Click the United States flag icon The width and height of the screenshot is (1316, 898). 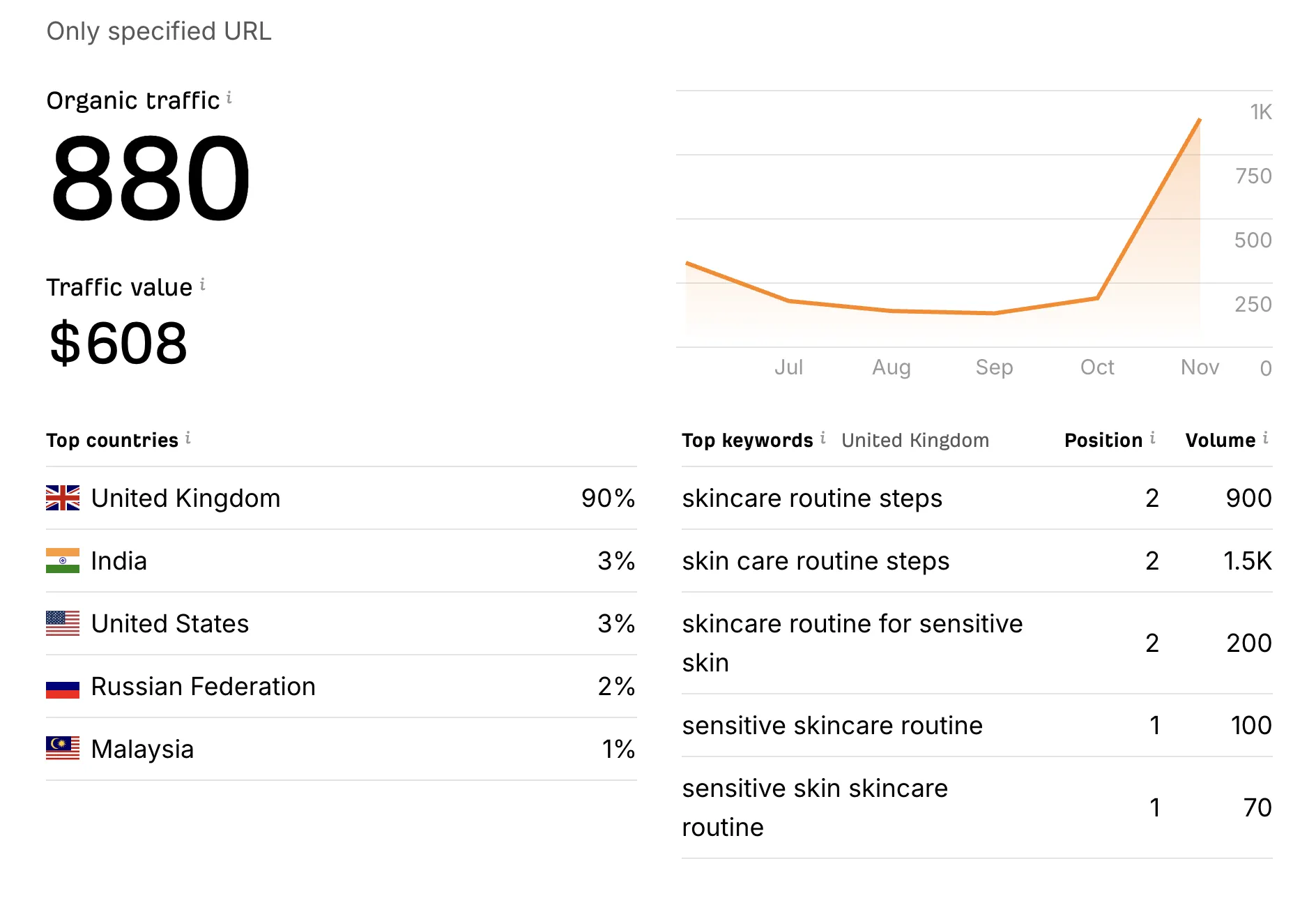pyautogui.click(x=61, y=623)
